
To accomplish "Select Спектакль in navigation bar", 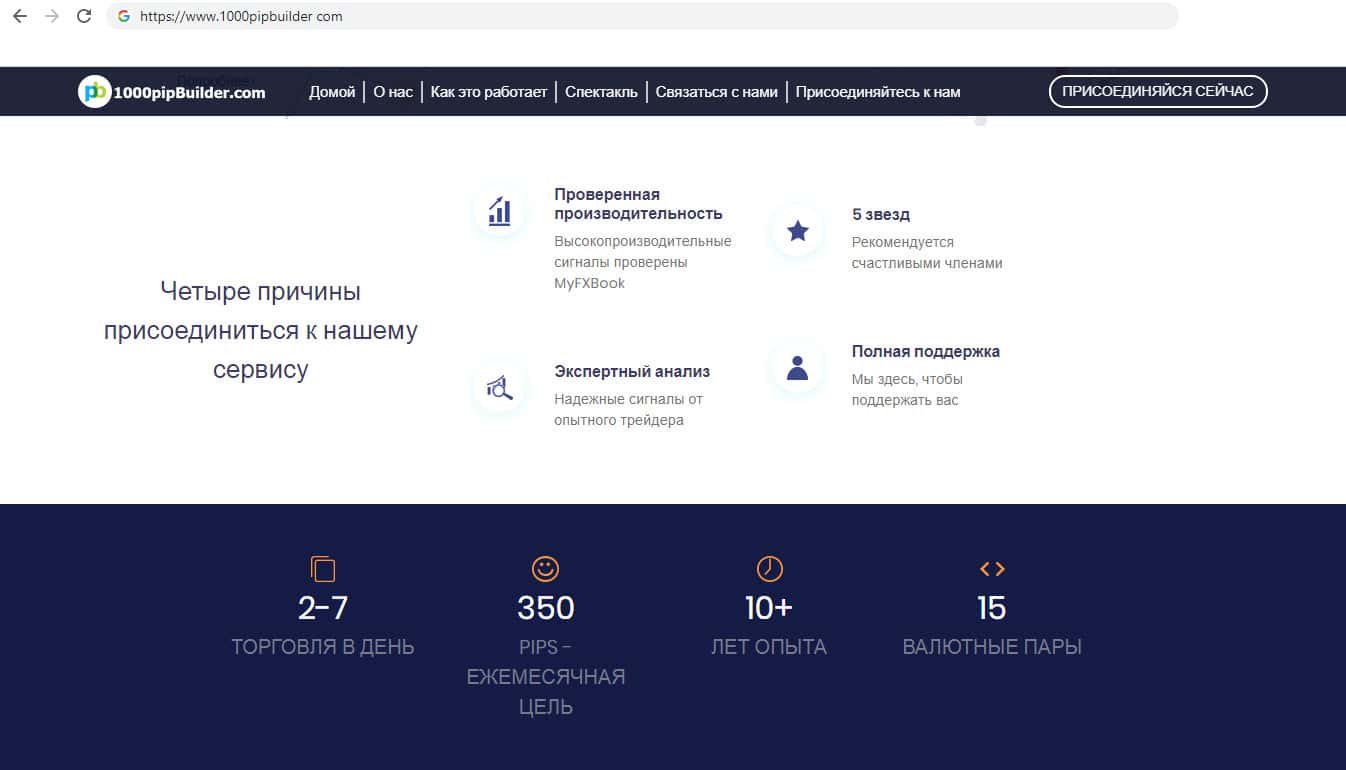I will click(601, 92).
